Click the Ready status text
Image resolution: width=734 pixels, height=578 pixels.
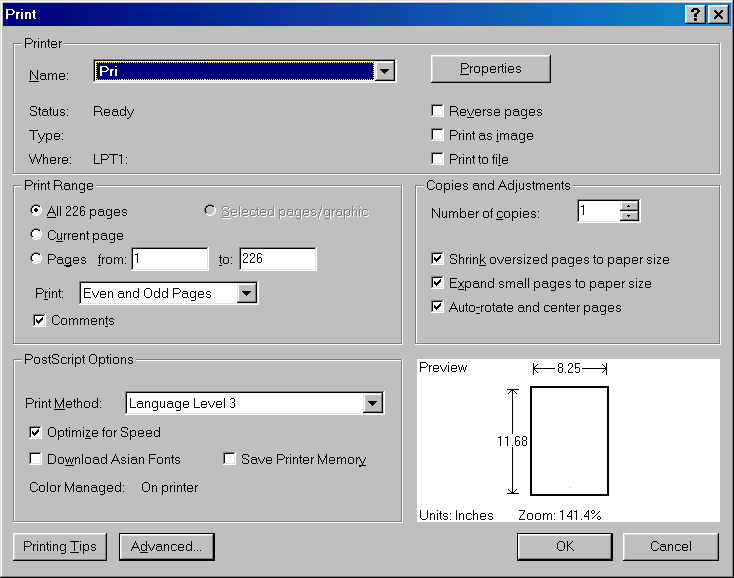(114, 111)
